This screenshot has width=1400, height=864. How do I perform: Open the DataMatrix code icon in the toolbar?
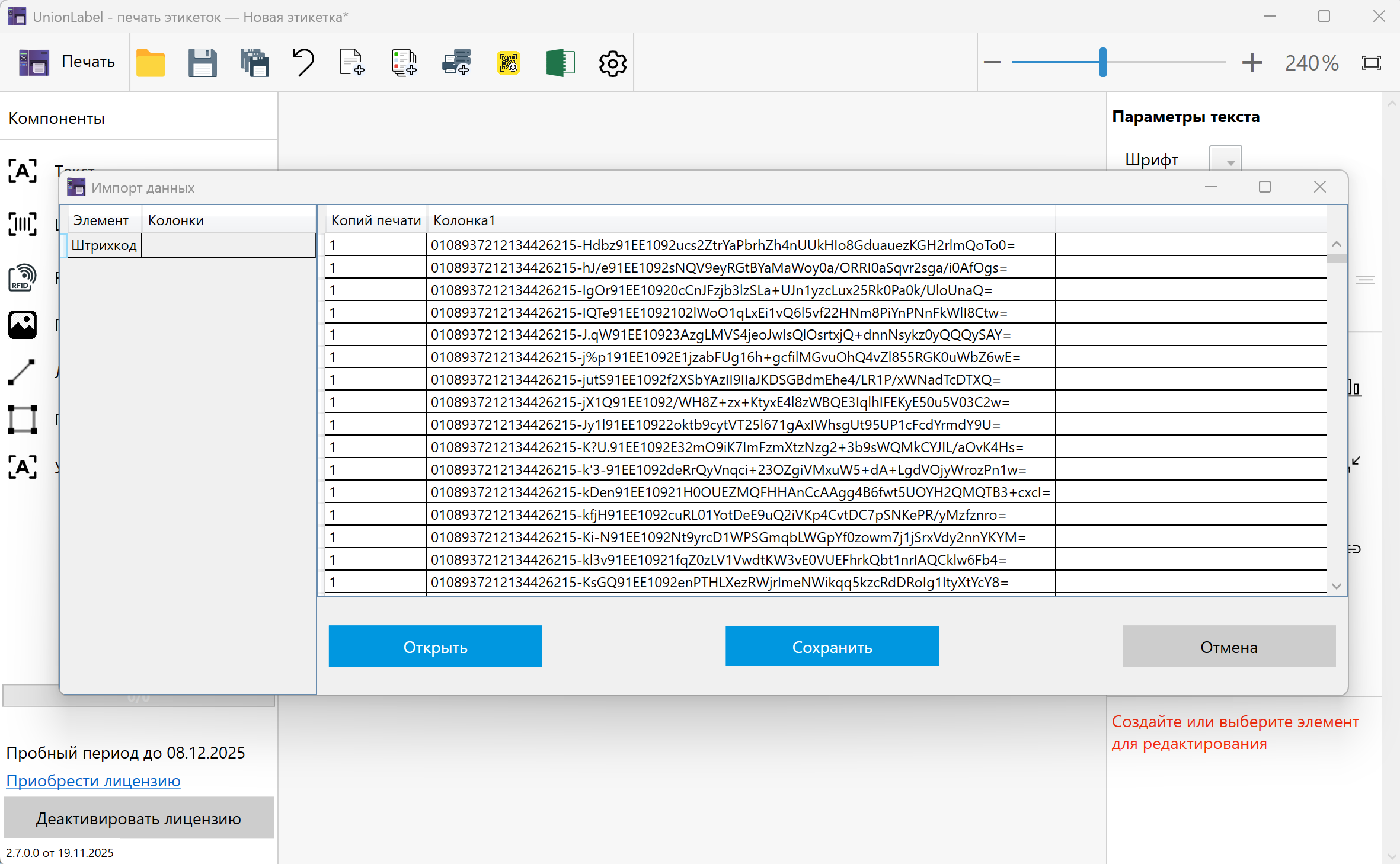click(509, 63)
